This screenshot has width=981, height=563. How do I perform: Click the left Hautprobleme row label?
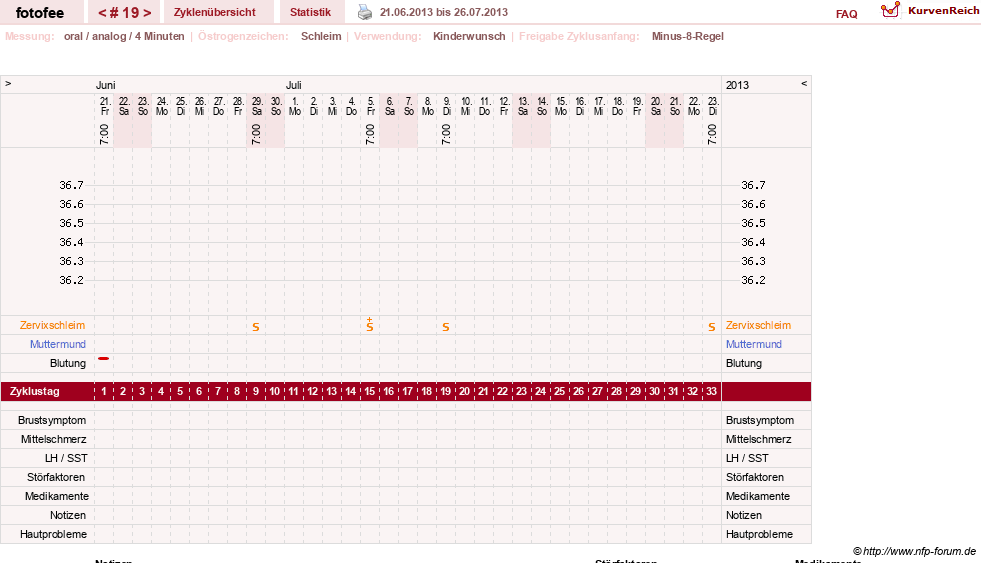[53, 534]
